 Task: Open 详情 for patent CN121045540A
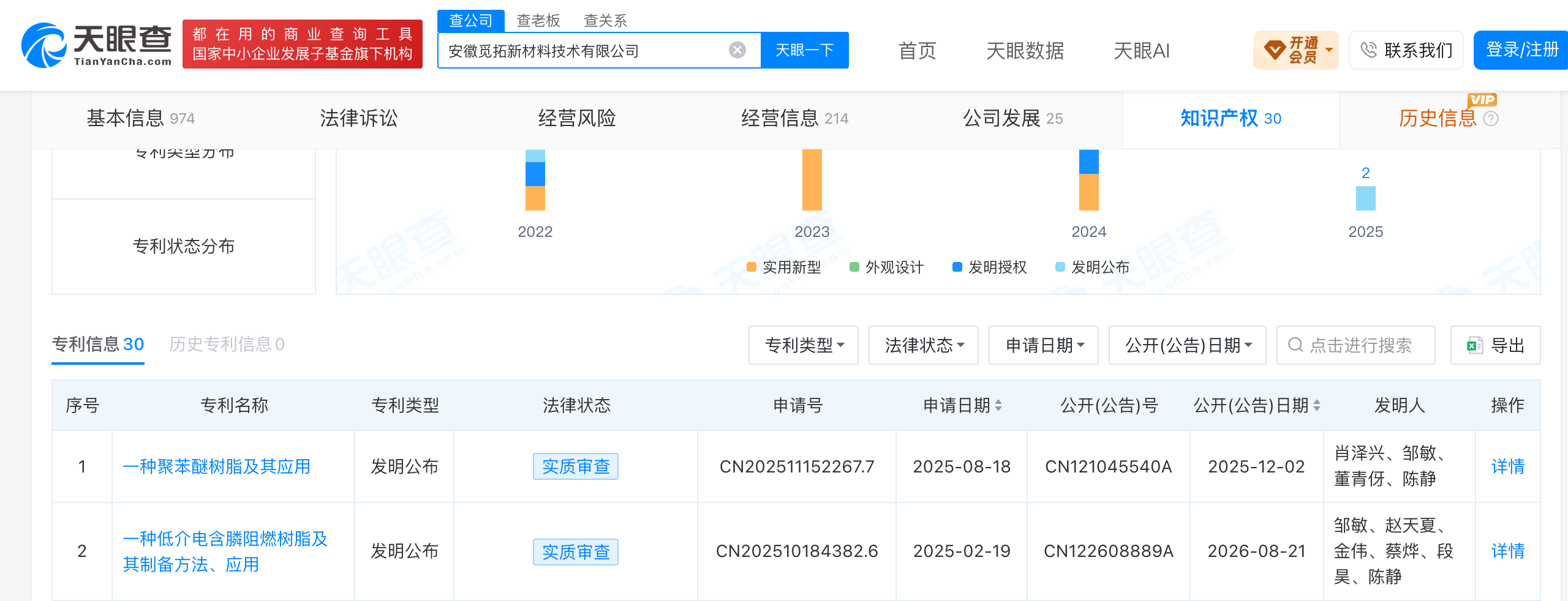point(1508,466)
